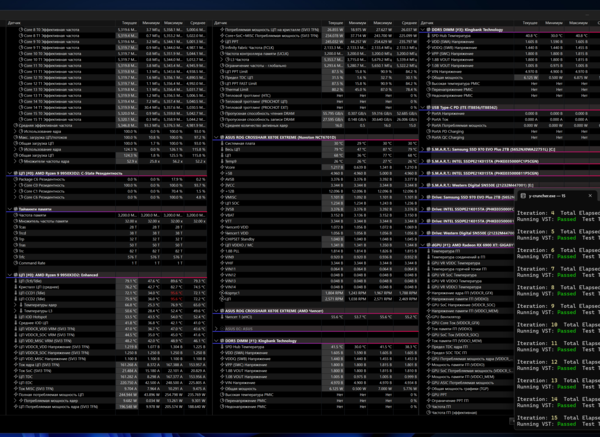Select the Среднее количество активных ядер row
This screenshot has height=437, width=600.
point(316,125)
